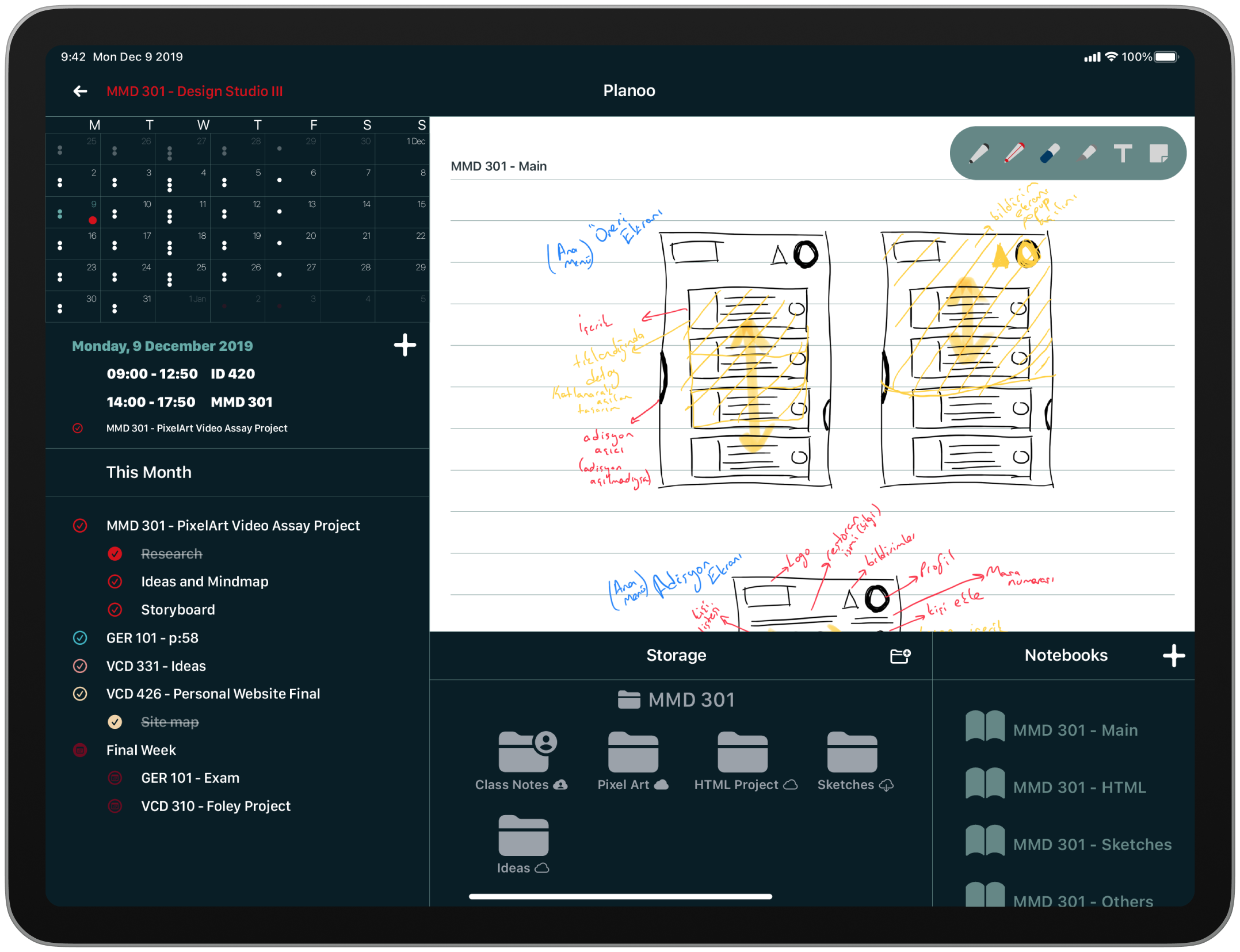Toggle the GER 101 - p:58 checkbox
The height and width of the screenshot is (952, 1240).
pyautogui.click(x=80, y=638)
